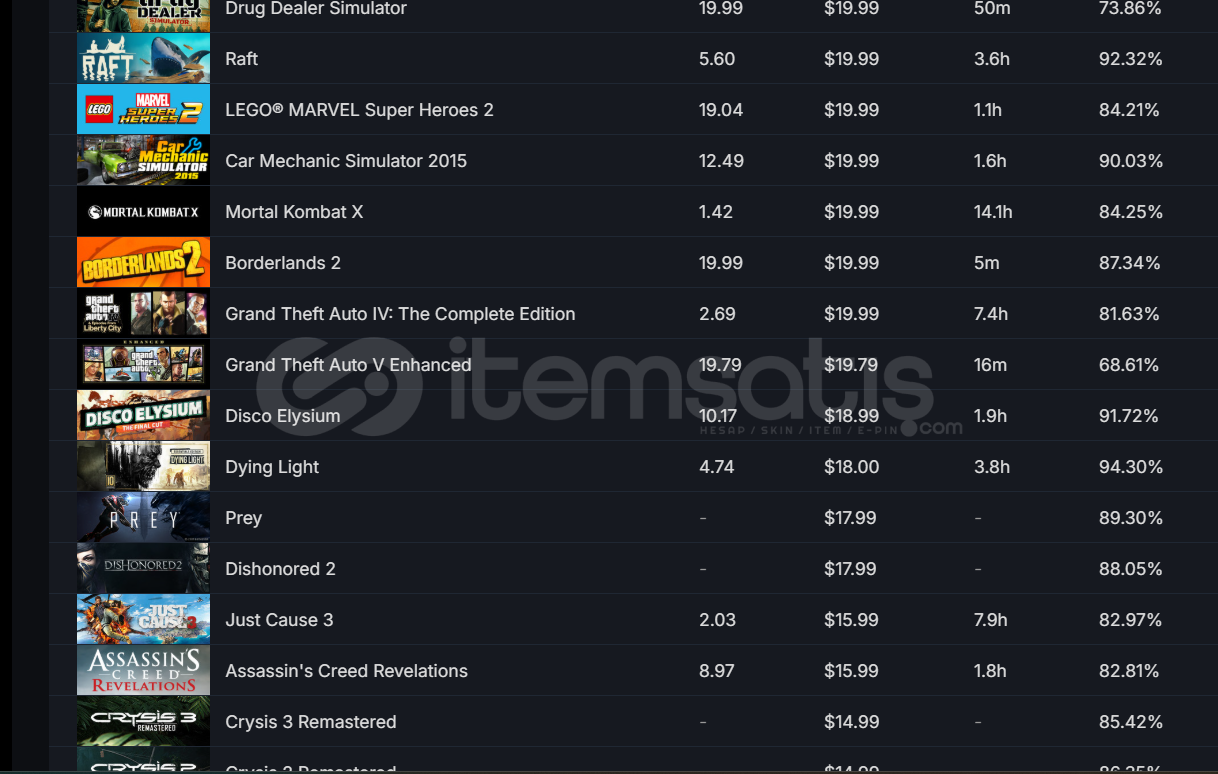Click the Mortal Kombat X logo image

pyautogui.click(x=143, y=212)
